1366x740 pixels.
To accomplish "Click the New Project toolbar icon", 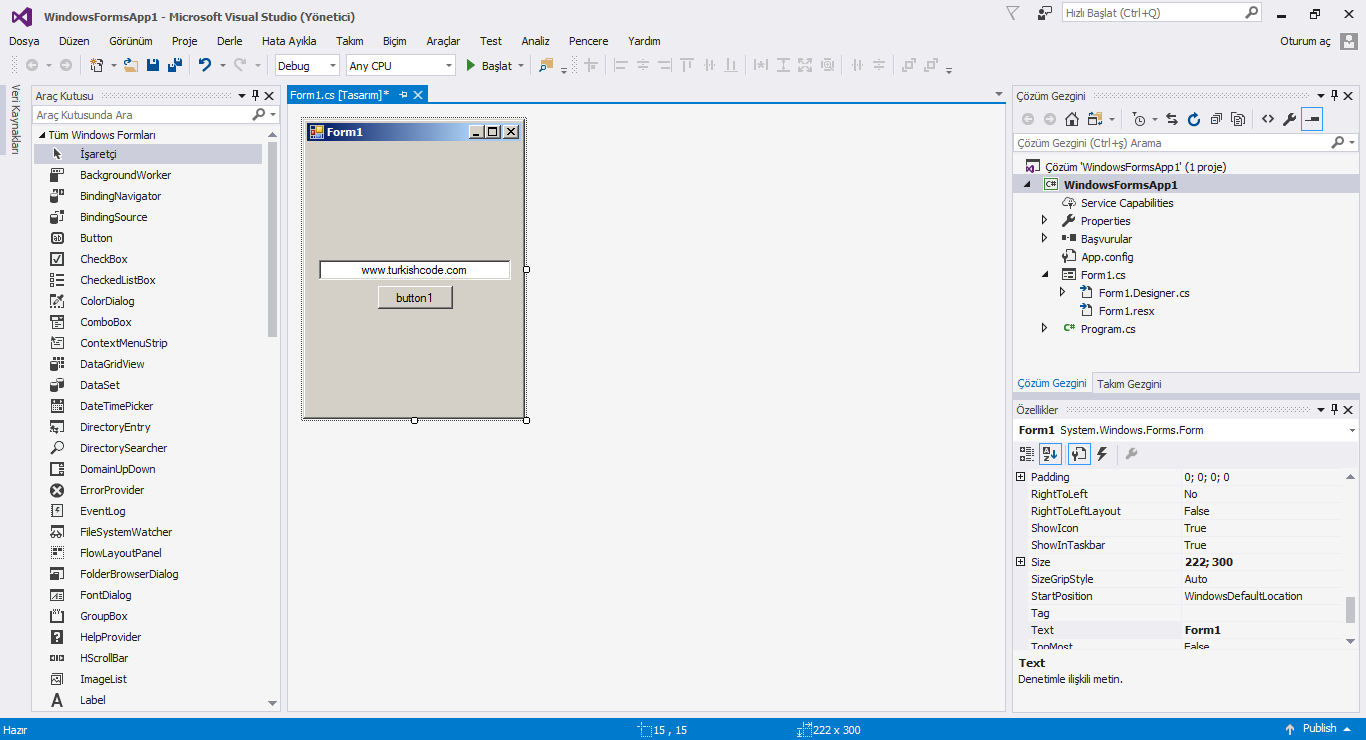I will 96,65.
